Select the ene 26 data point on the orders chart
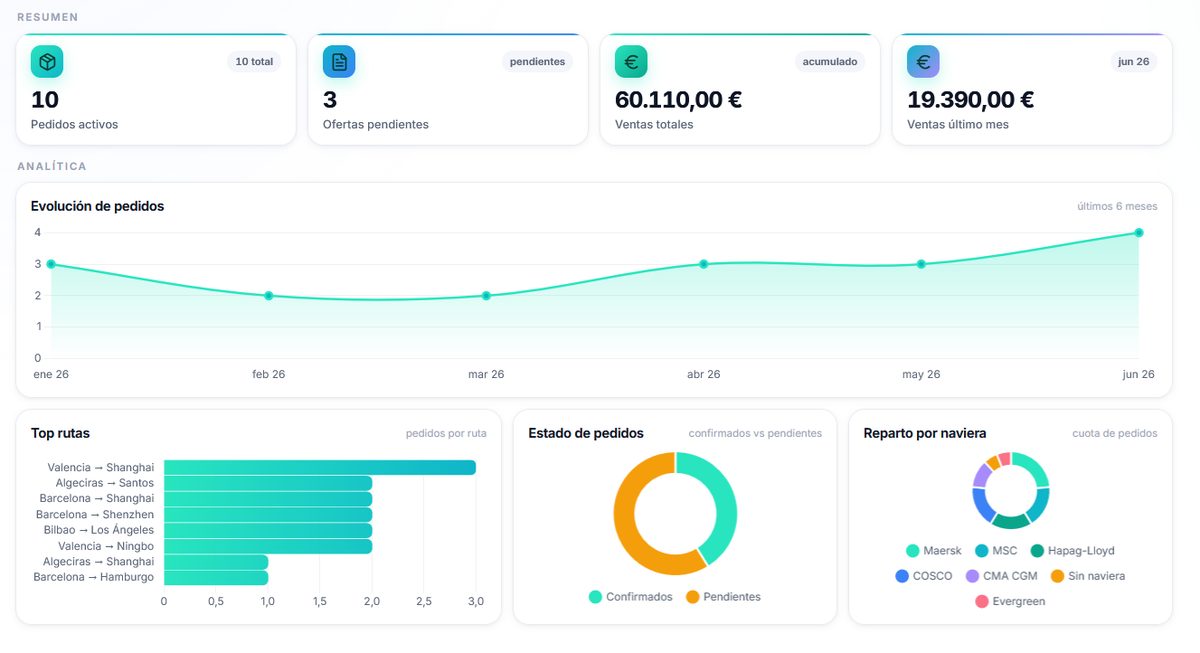This screenshot has width=1200, height=653. (51, 264)
